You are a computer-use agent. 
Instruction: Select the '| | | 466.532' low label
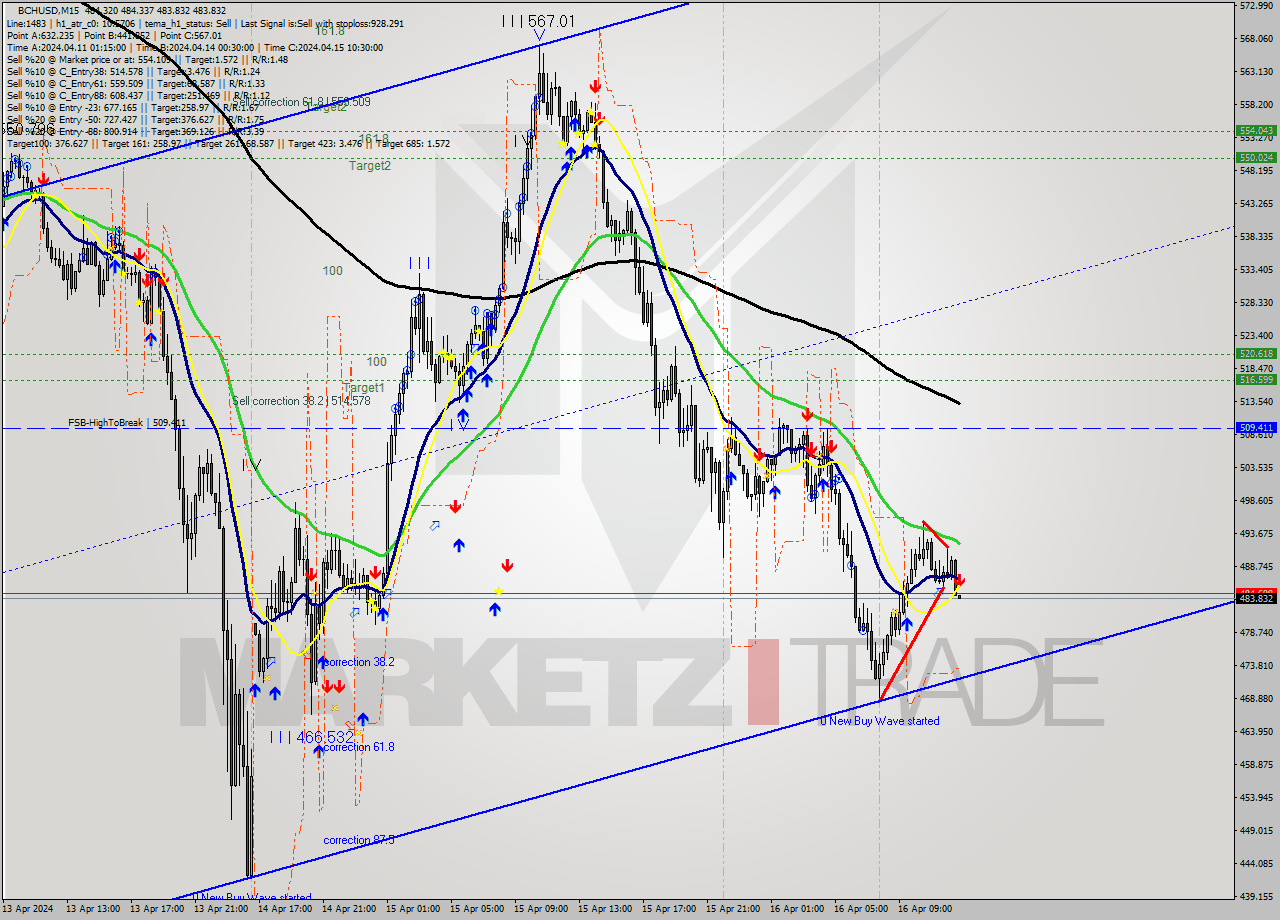311,737
